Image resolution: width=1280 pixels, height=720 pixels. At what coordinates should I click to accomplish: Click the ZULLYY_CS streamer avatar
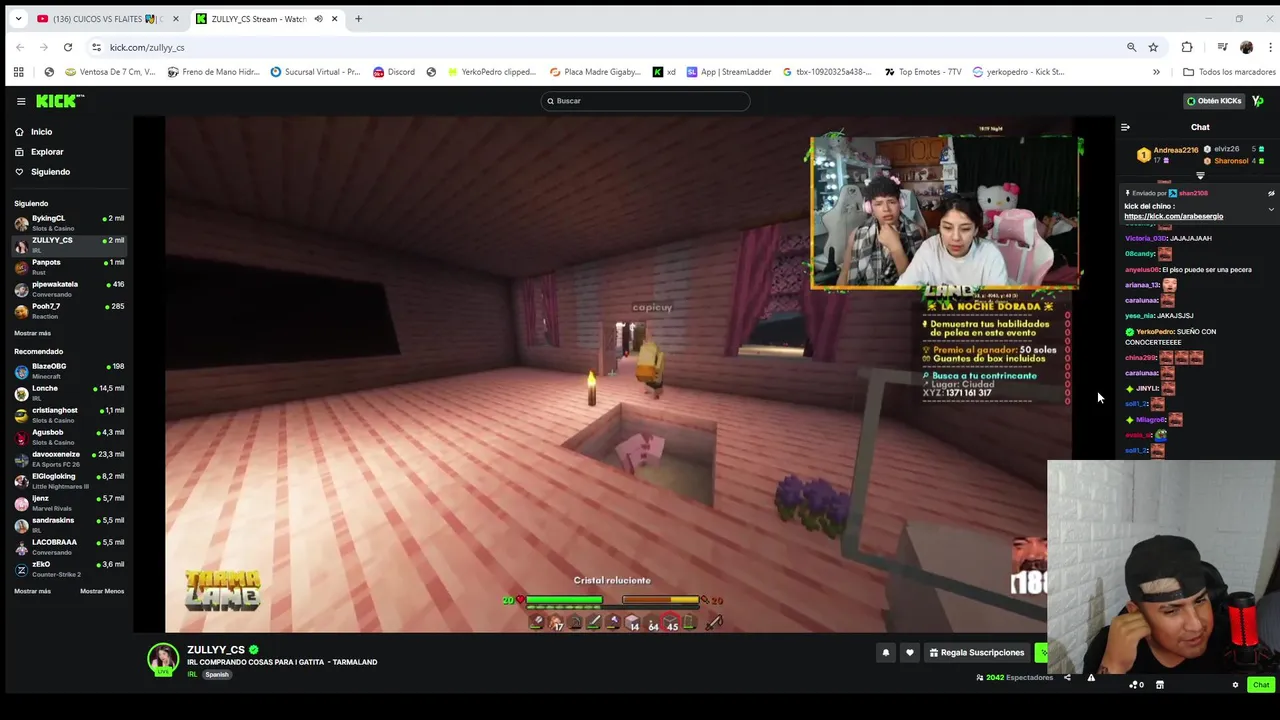coord(163,659)
